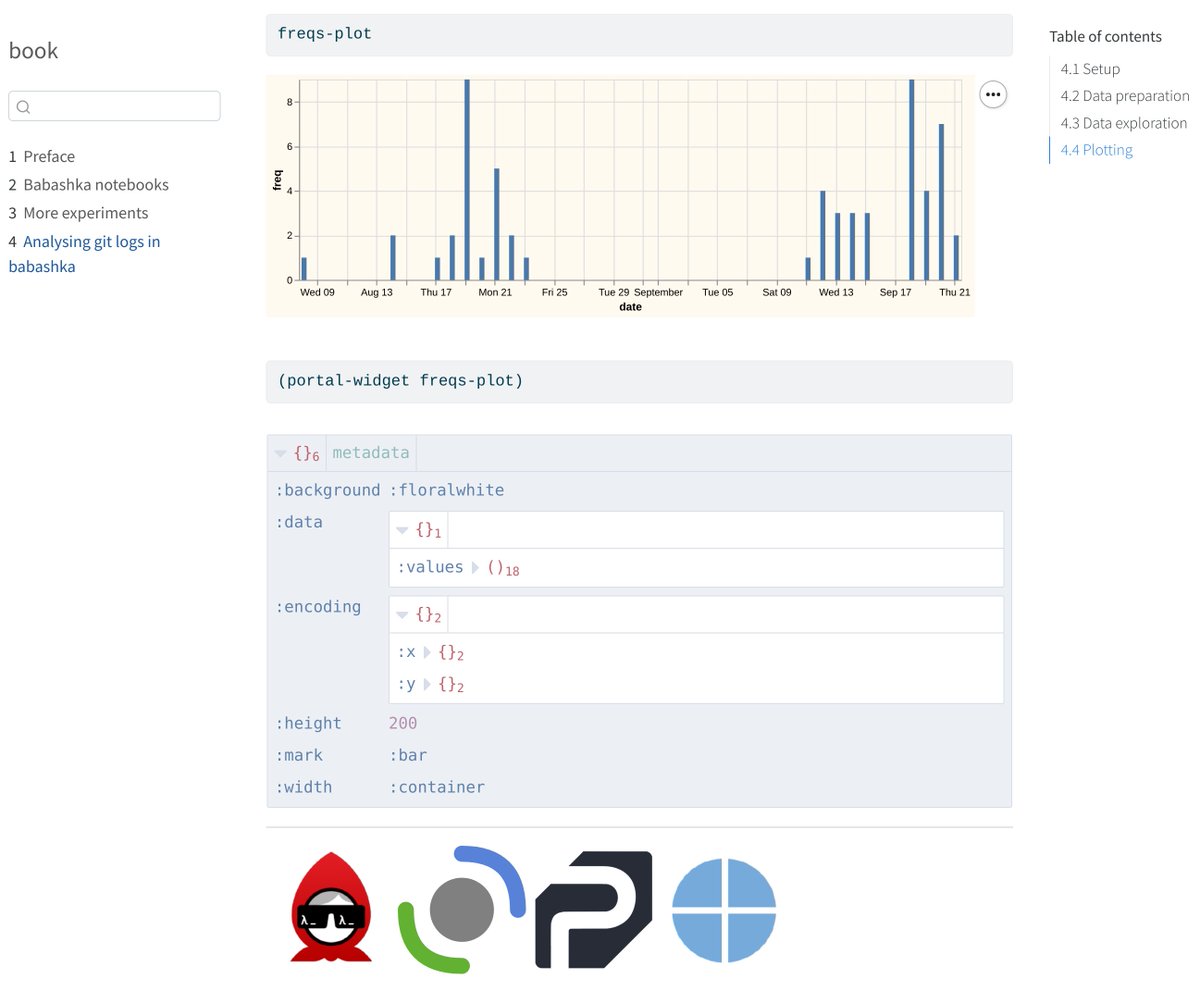Jump to 4.4 Plotting section

click(x=1097, y=150)
